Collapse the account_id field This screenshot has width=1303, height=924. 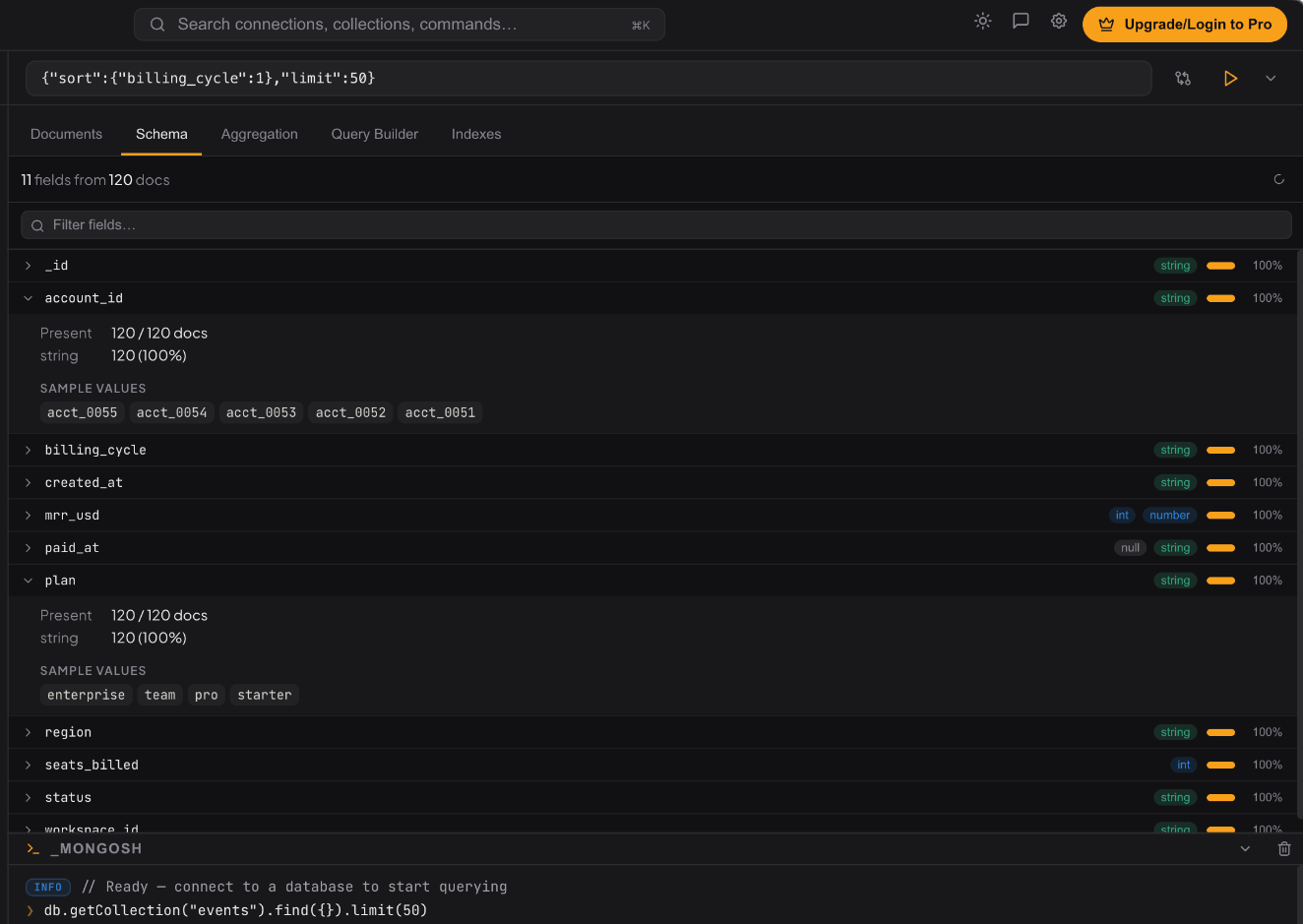(x=29, y=298)
